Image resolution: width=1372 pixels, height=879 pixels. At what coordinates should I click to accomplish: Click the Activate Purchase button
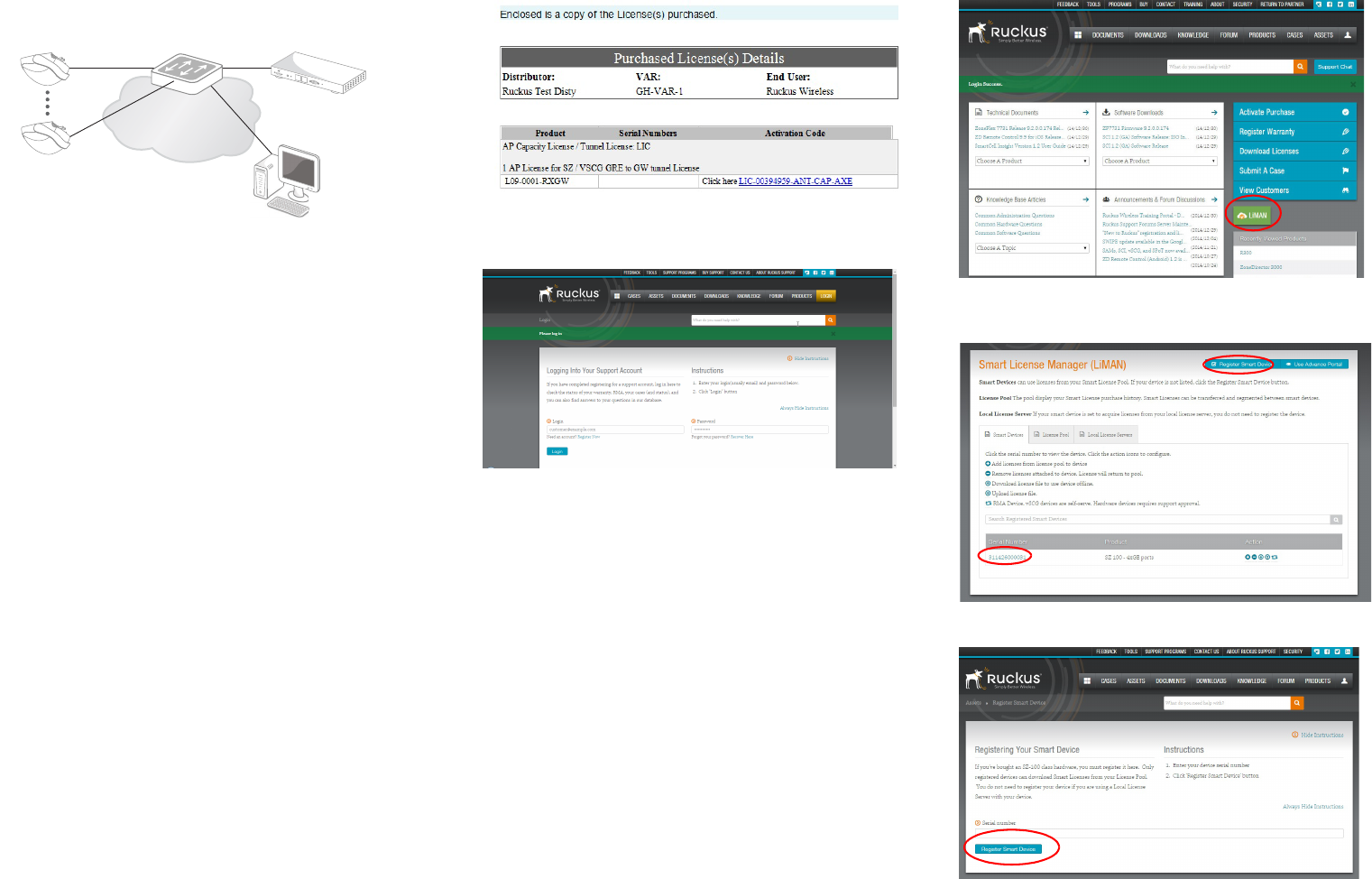(x=1294, y=112)
